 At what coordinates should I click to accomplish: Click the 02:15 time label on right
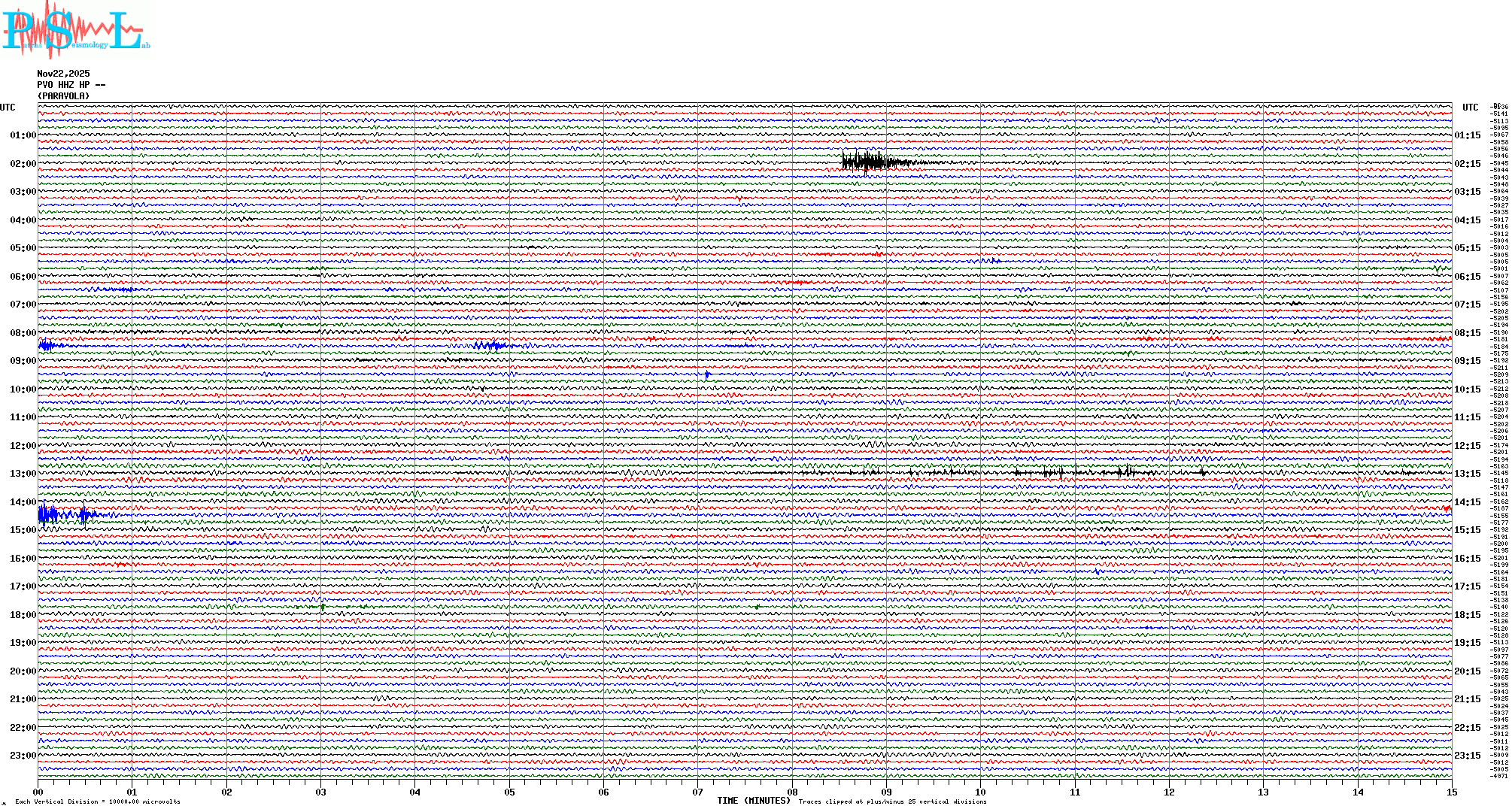1467,164
